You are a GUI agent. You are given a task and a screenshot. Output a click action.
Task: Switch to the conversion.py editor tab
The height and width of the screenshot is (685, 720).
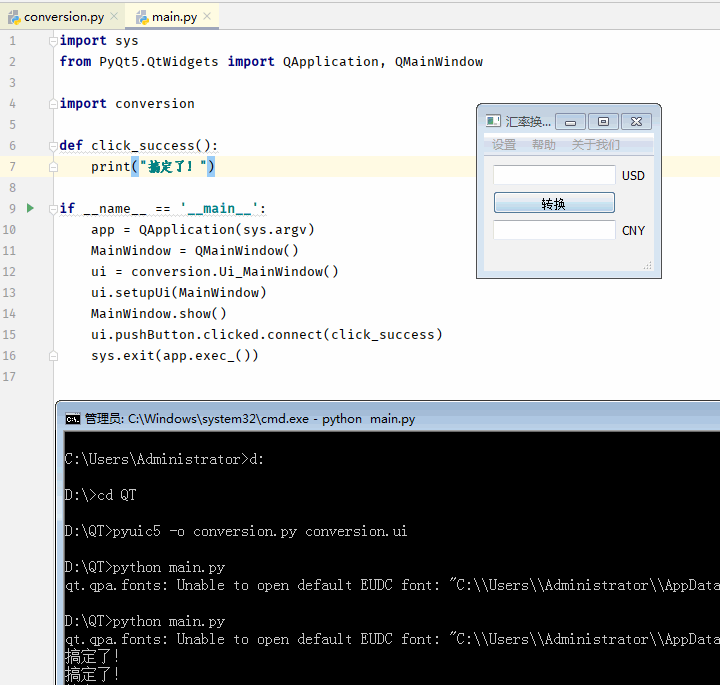[64, 17]
